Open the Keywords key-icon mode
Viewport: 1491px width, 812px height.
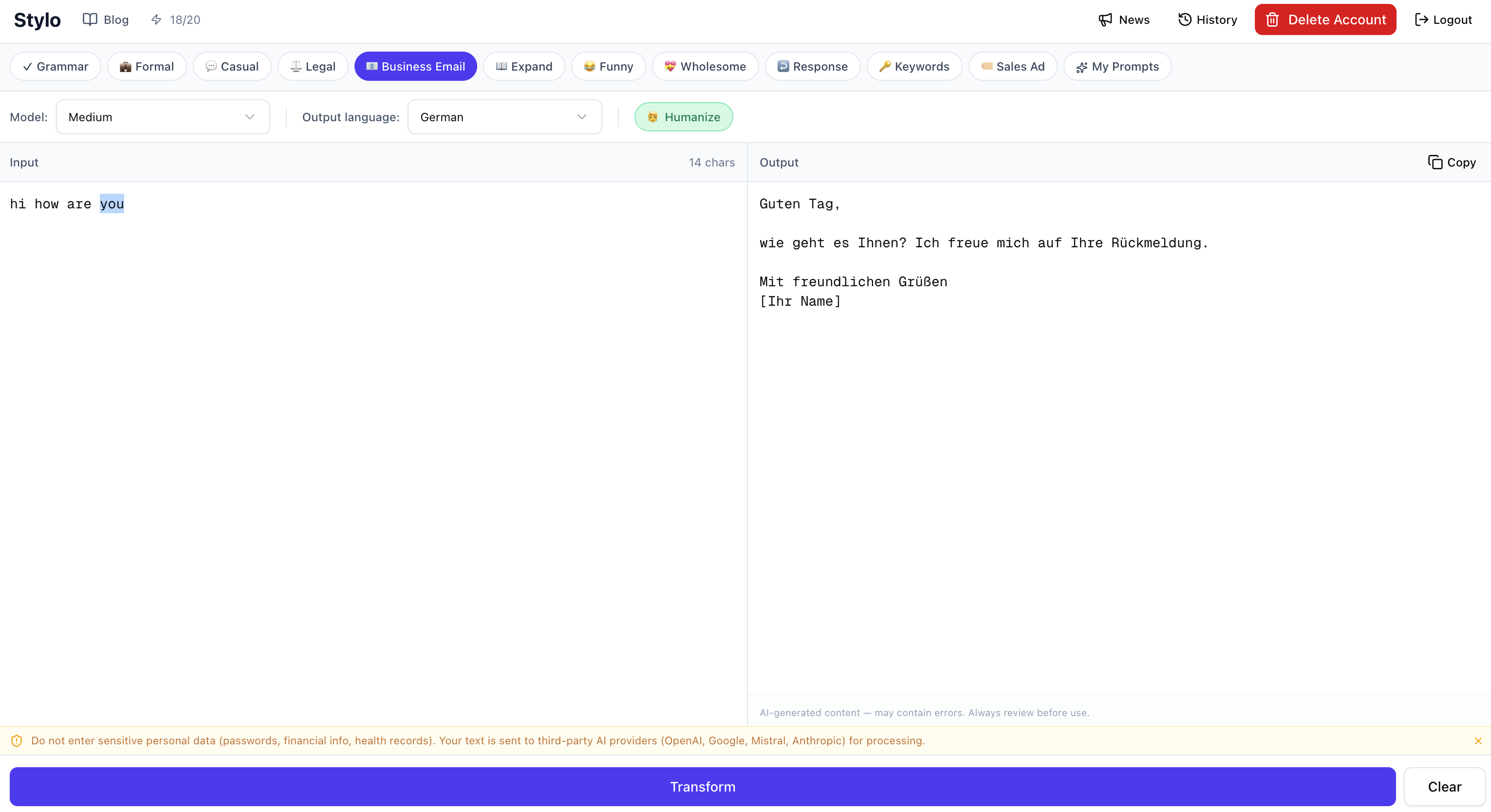click(x=914, y=66)
